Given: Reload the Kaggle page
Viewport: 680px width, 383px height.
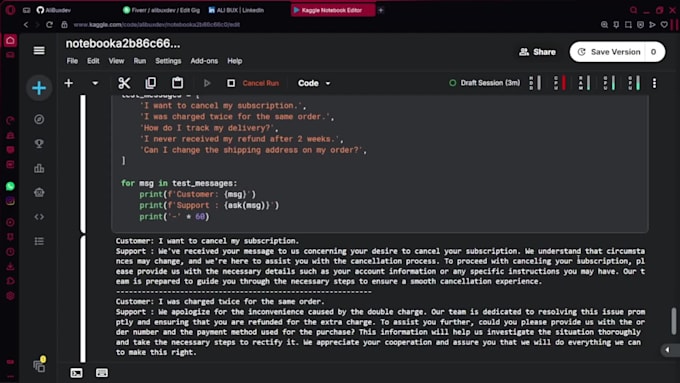Looking at the screenshot, I should coord(49,25).
